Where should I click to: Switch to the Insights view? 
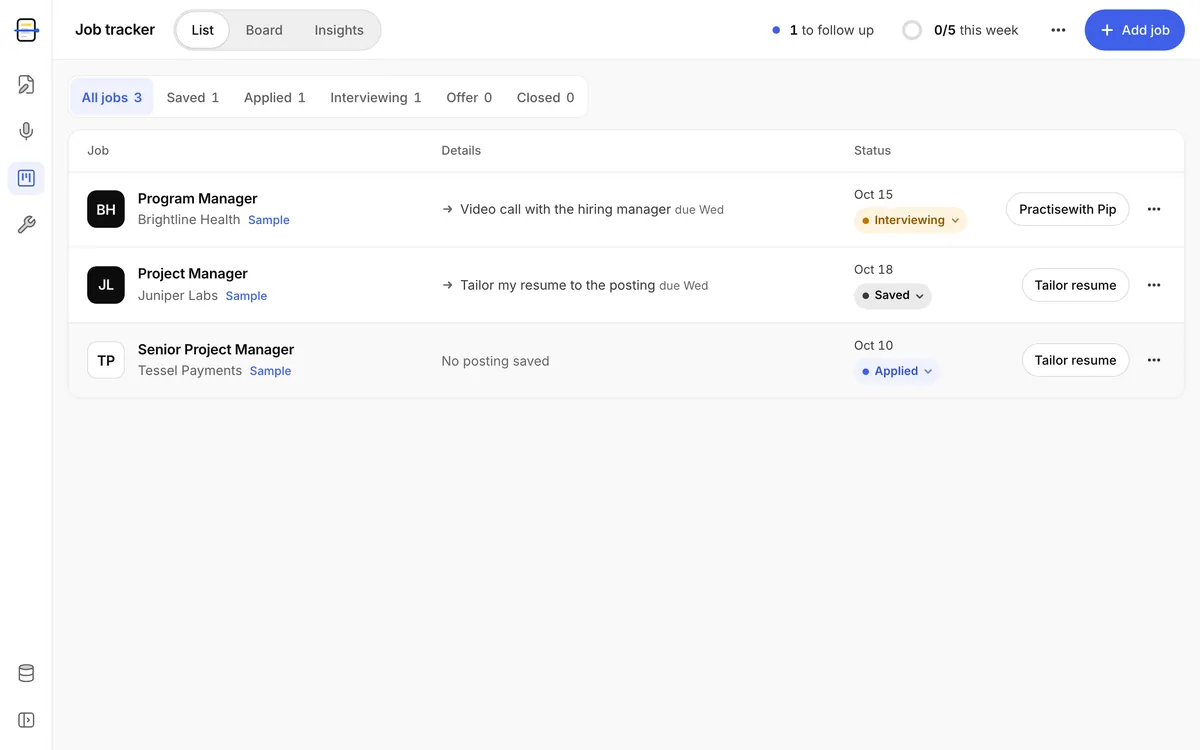(x=339, y=30)
